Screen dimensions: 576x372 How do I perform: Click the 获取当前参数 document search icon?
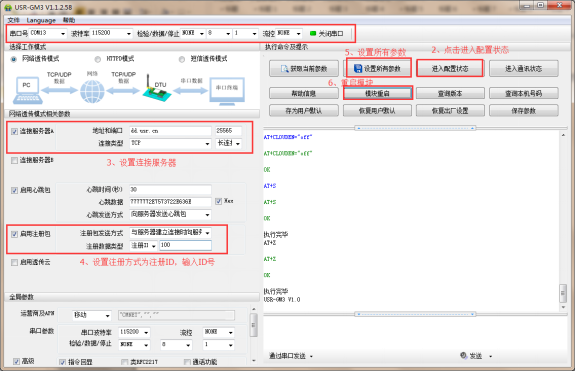[x=284, y=69]
